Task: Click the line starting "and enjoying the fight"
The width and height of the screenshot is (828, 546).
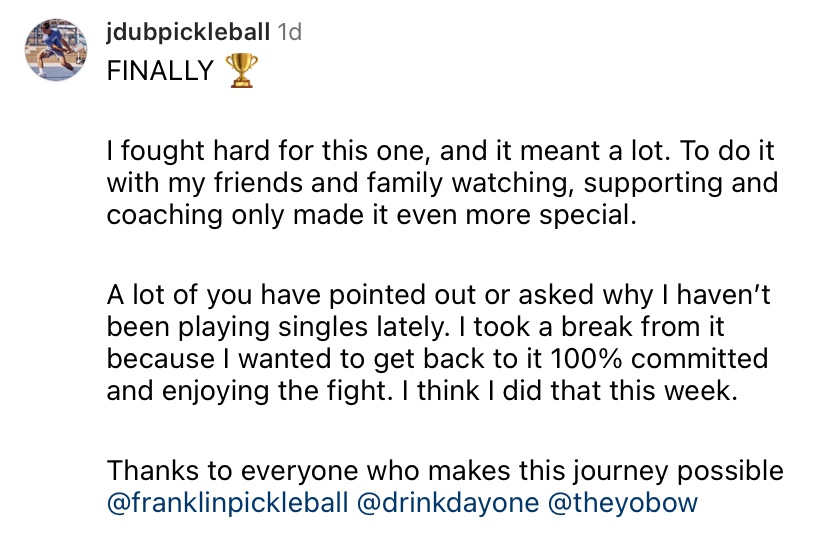Action: tap(422, 391)
